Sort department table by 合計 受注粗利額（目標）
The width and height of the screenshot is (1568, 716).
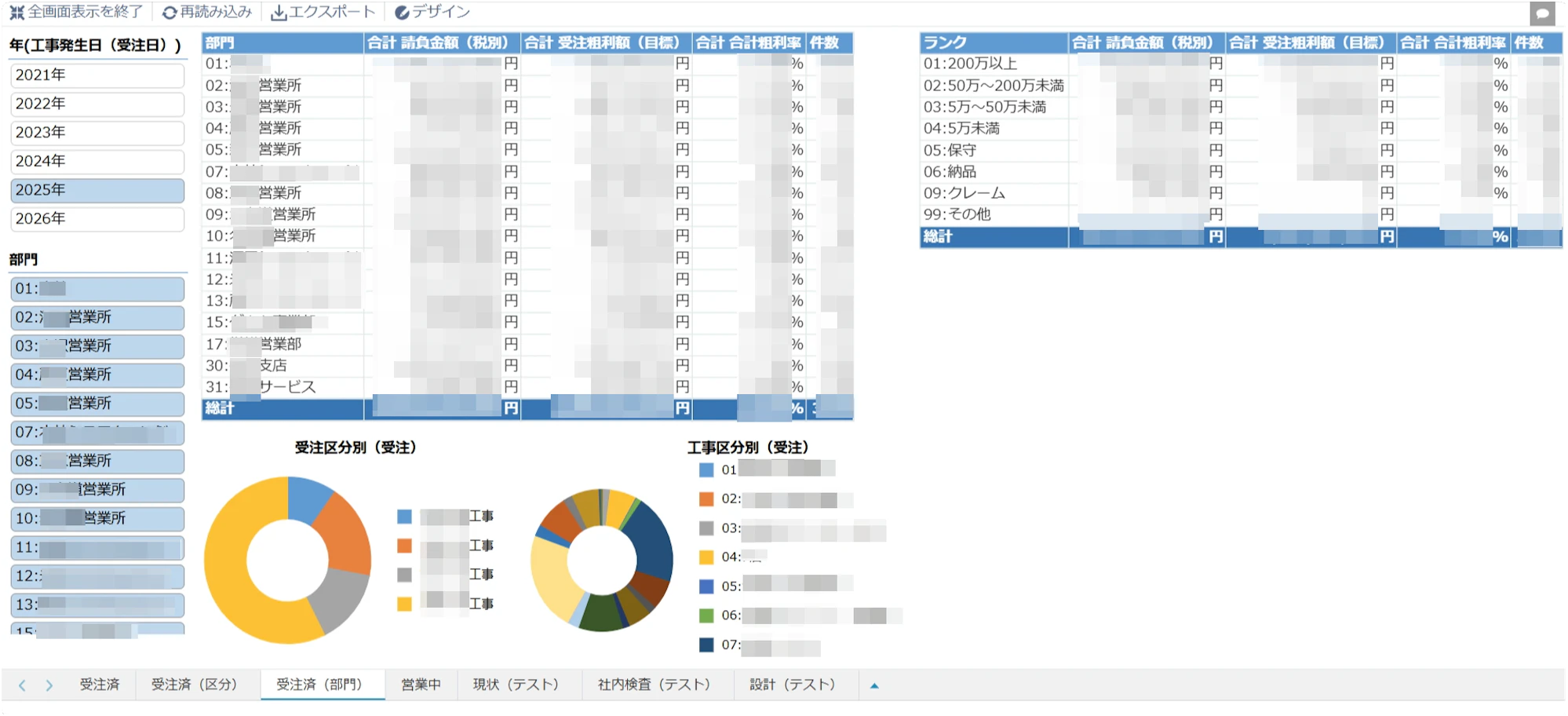(607, 42)
